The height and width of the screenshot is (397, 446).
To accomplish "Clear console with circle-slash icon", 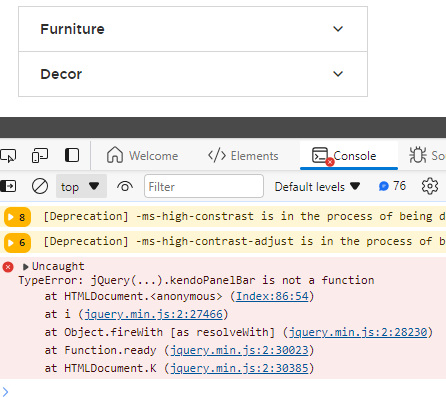I will tap(40, 186).
